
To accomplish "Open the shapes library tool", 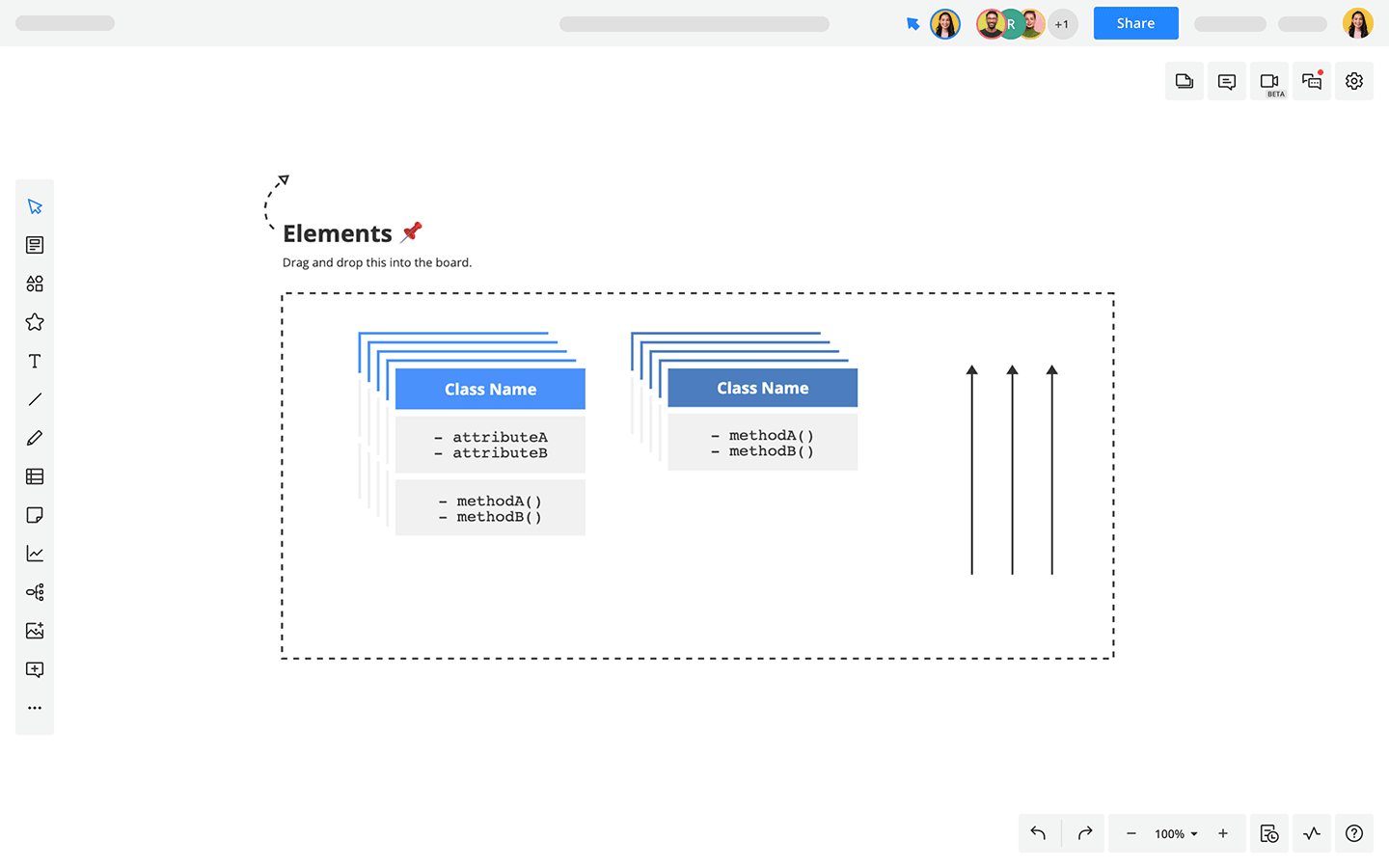I will coord(35,284).
